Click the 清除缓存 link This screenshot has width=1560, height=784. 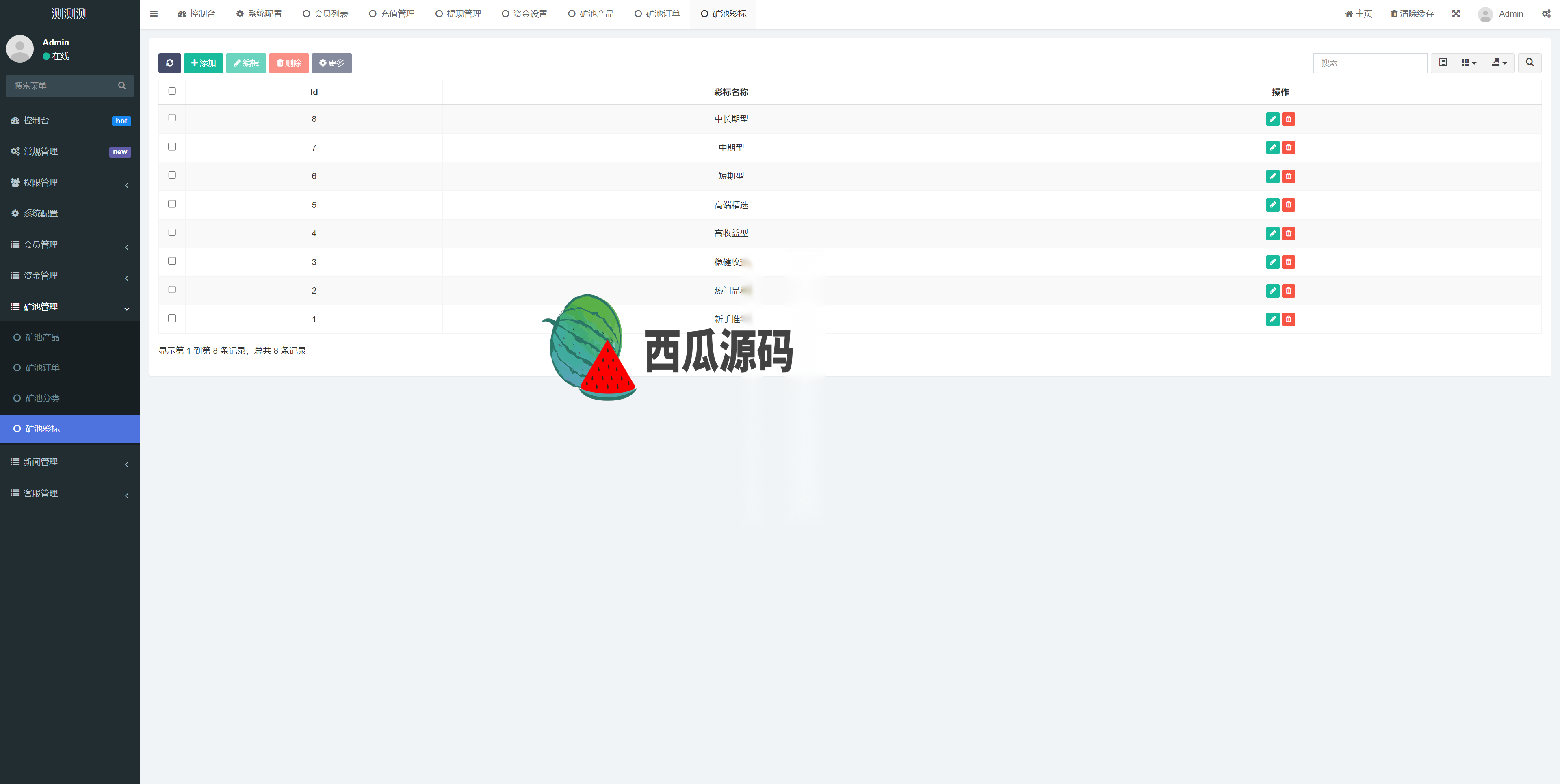(x=1412, y=14)
